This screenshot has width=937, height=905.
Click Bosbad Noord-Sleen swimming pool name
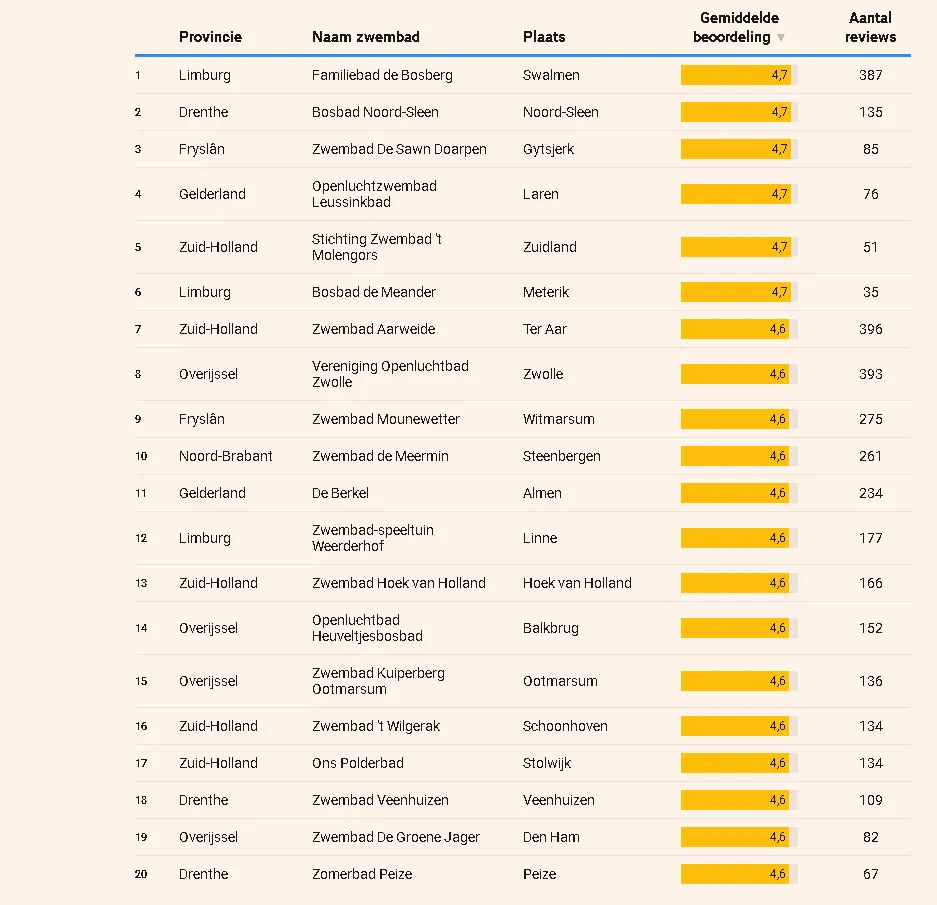[x=375, y=112]
